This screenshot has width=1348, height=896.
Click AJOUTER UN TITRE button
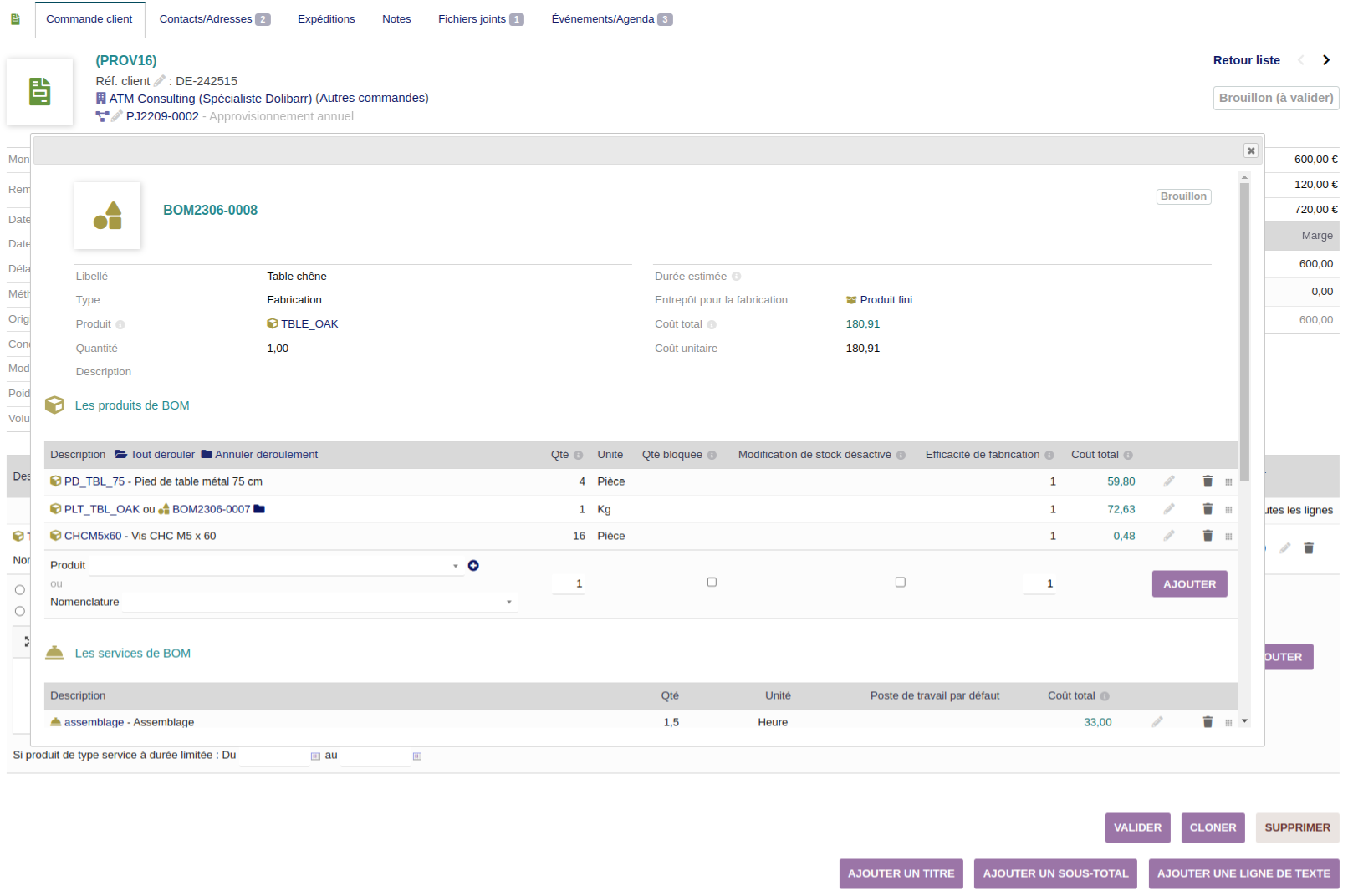(901, 874)
